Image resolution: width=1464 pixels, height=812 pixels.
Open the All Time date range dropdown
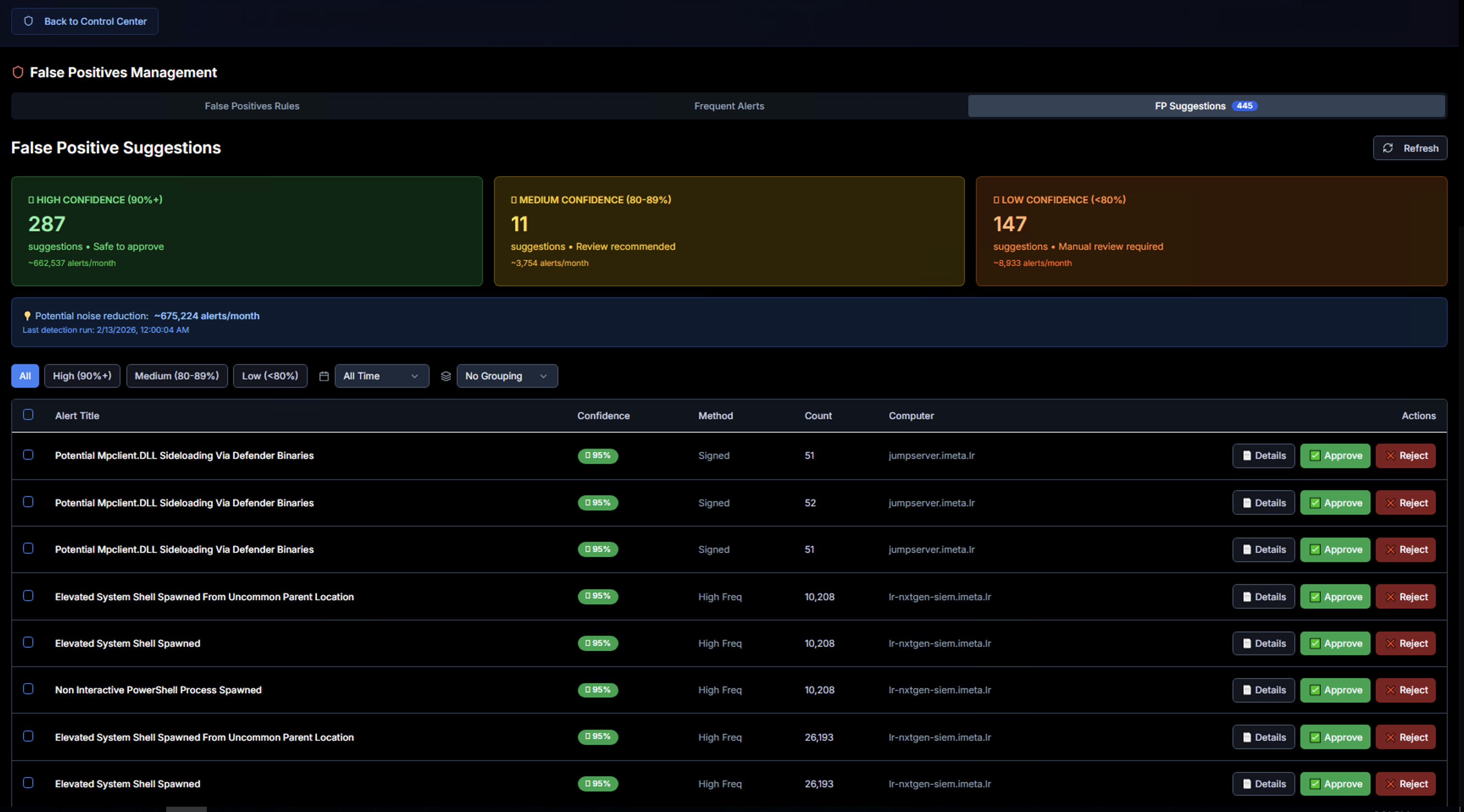pos(381,376)
